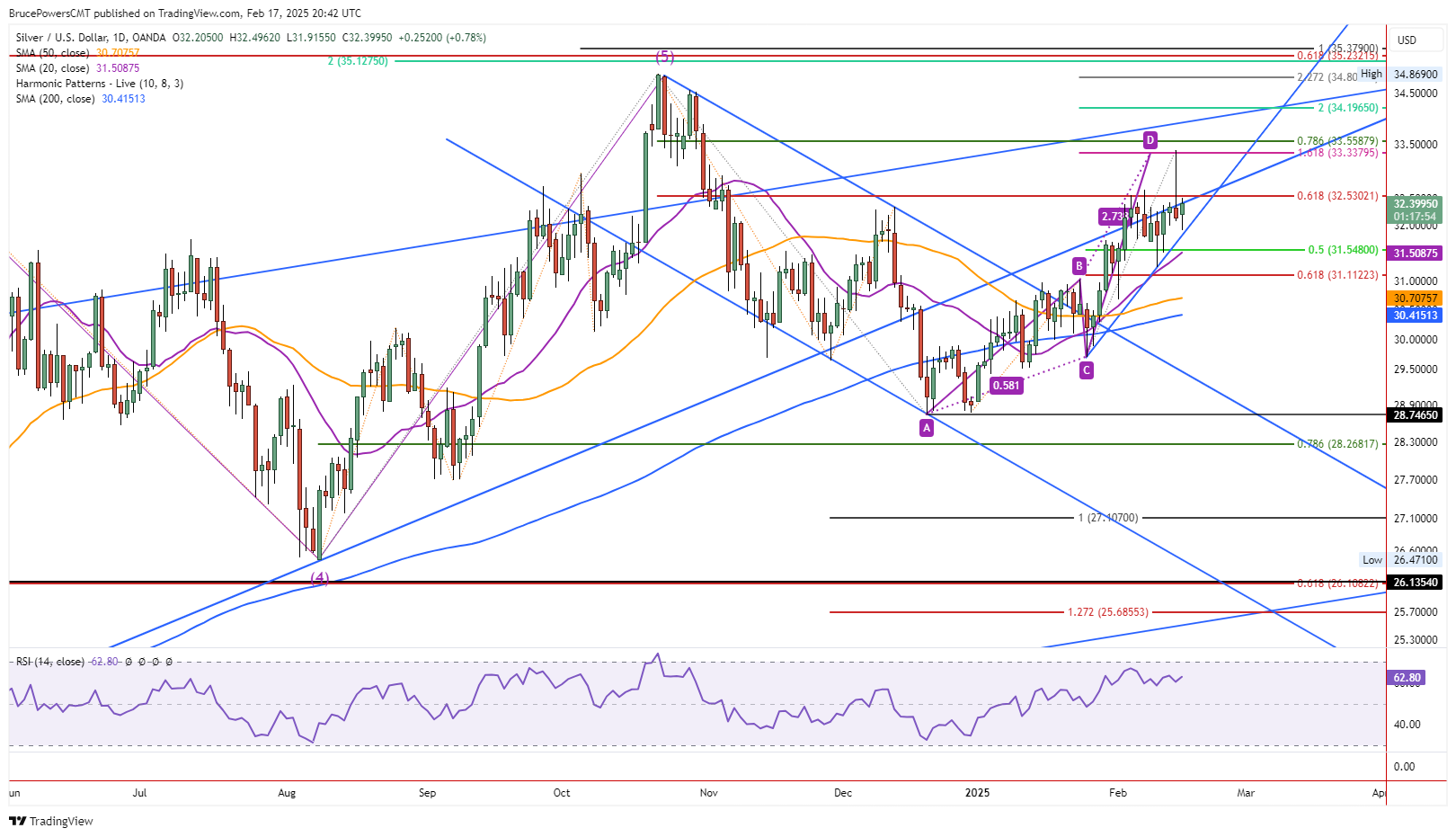
Task: Click the 0.618 (31.11223) Fibonacci label
Action: point(1337,275)
